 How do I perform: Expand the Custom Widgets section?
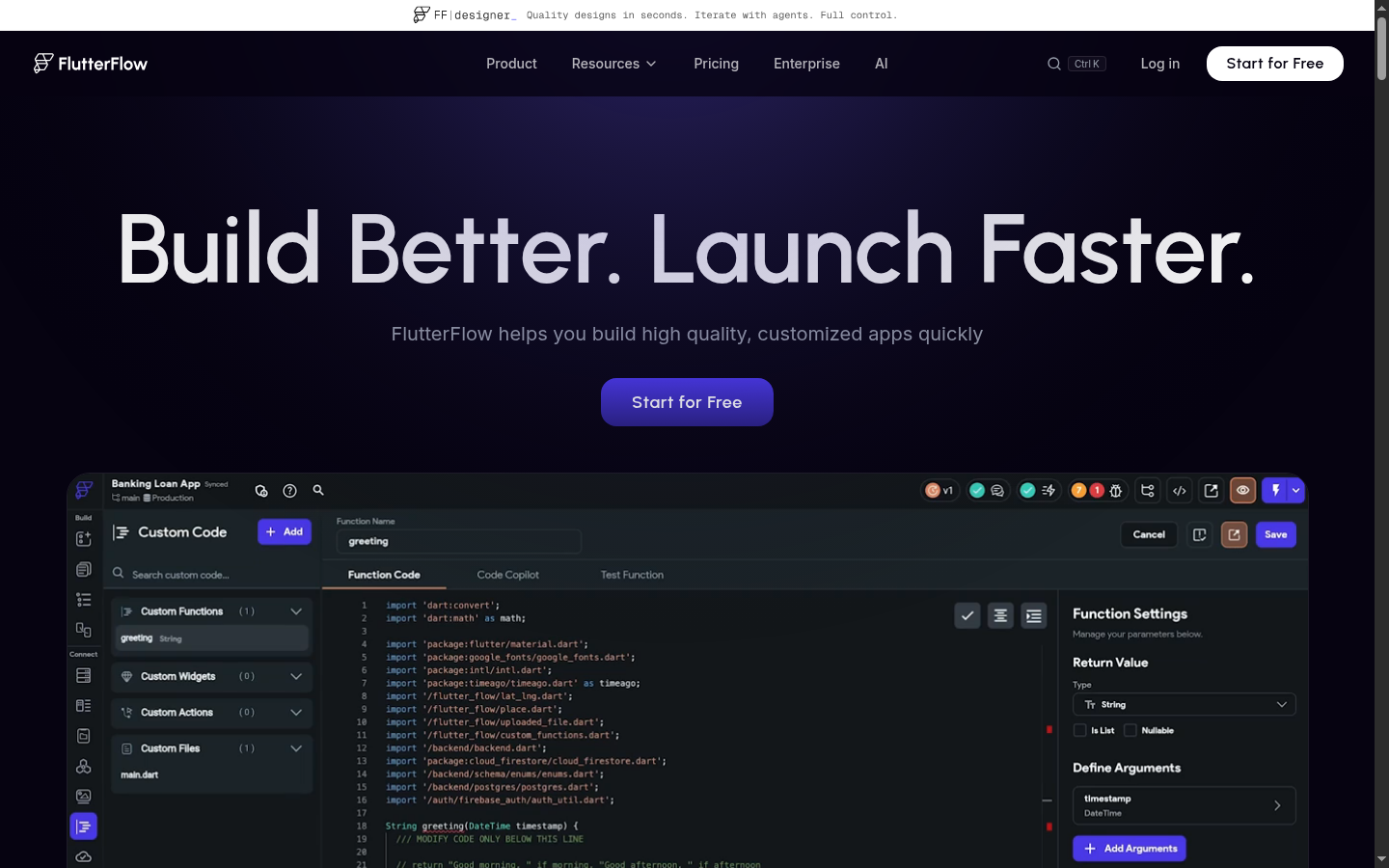coord(296,676)
